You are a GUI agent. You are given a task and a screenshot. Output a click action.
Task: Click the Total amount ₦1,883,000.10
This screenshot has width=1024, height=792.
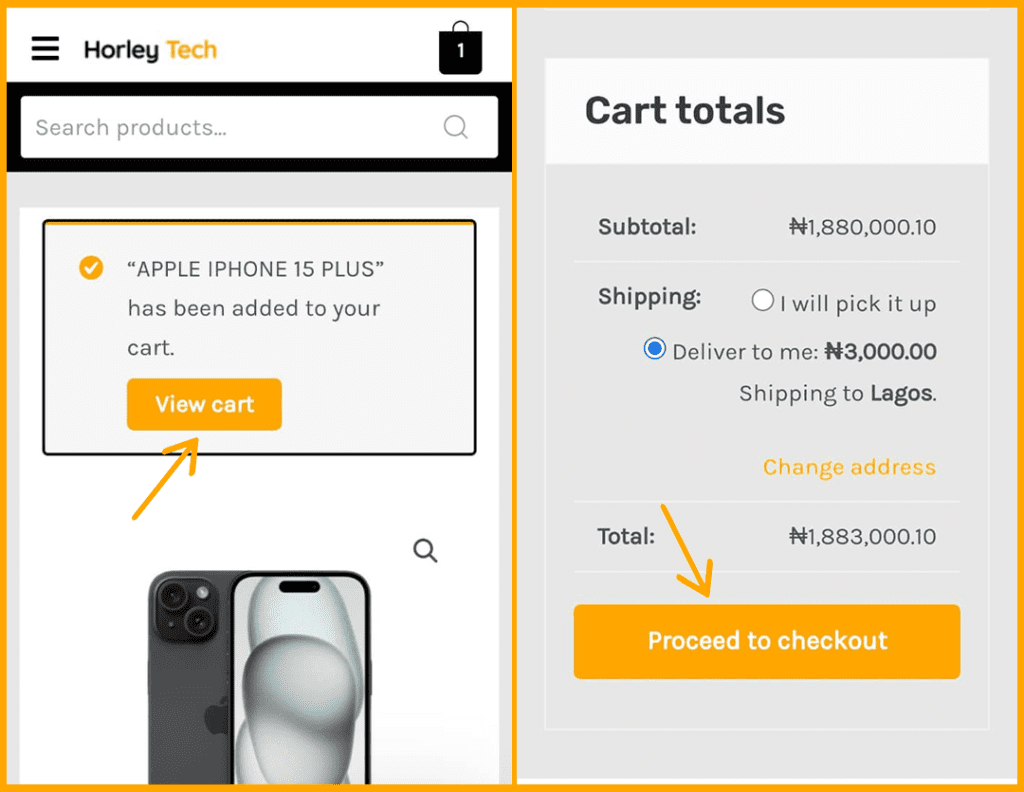pyautogui.click(x=861, y=537)
